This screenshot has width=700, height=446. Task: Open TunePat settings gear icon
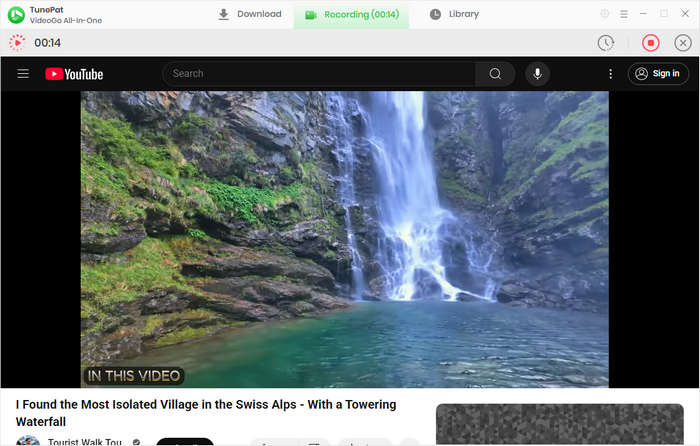point(604,14)
